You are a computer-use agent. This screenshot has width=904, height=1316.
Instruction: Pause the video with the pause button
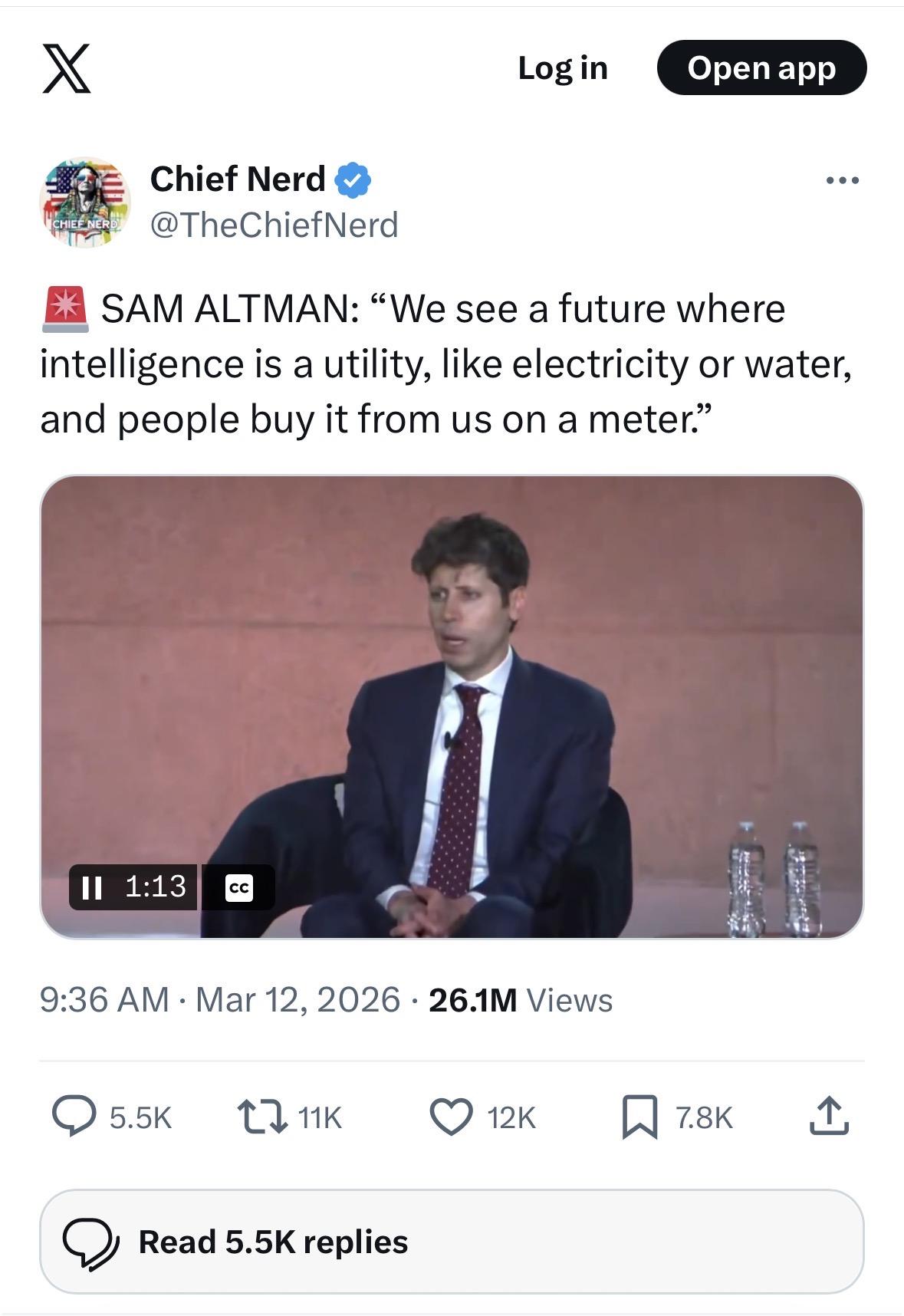click(x=92, y=887)
